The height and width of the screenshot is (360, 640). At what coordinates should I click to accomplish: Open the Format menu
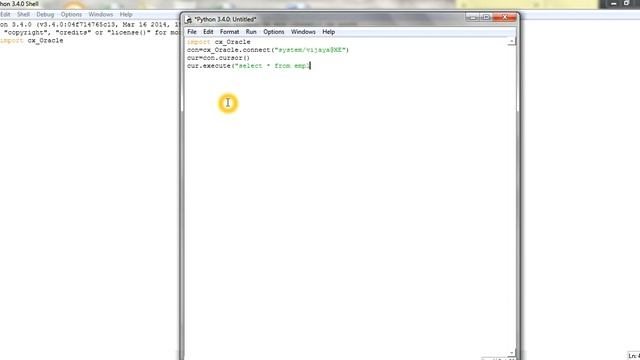[x=229, y=32]
